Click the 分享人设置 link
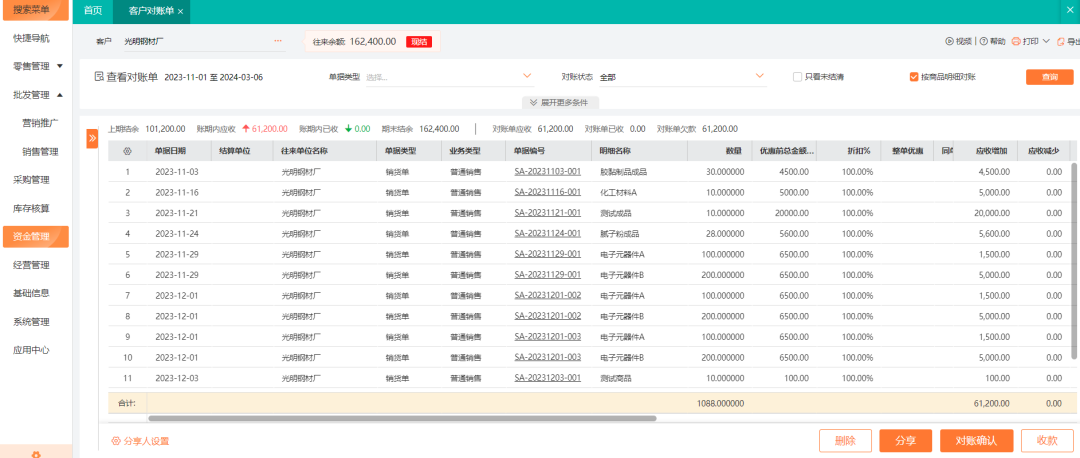1080x458 pixels. pos(146,441)
